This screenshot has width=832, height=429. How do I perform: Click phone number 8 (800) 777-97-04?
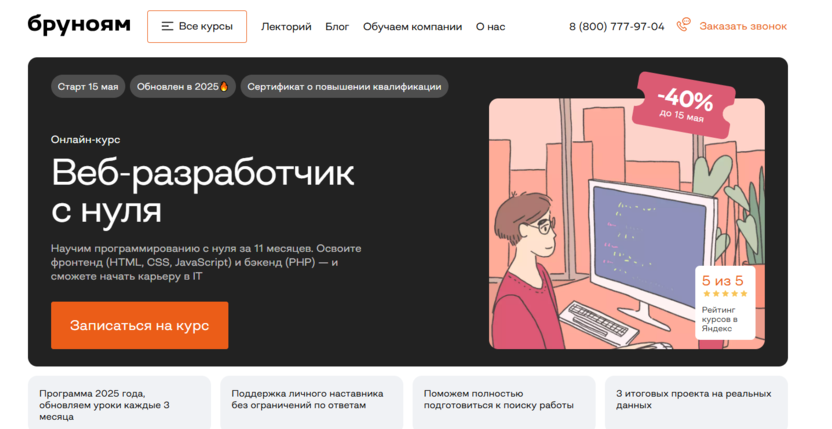(617, 27)
